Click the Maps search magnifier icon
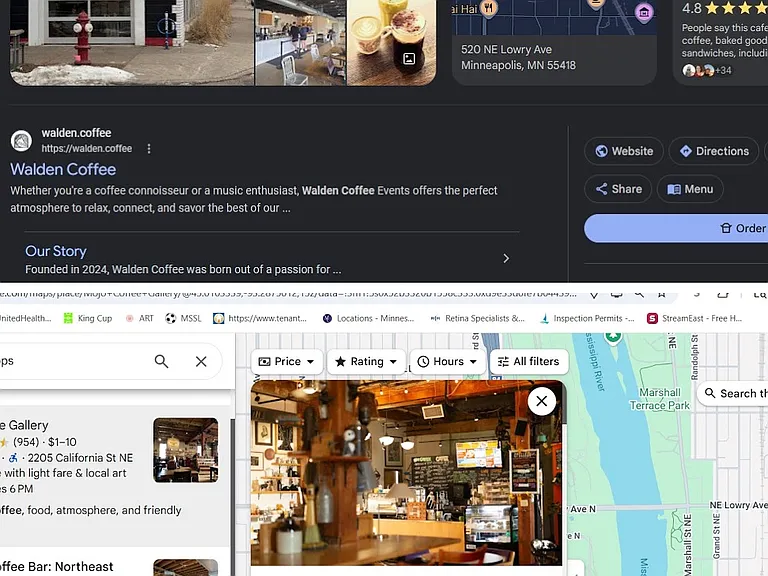This screenshot has width=768, height=576. [161, 361]
